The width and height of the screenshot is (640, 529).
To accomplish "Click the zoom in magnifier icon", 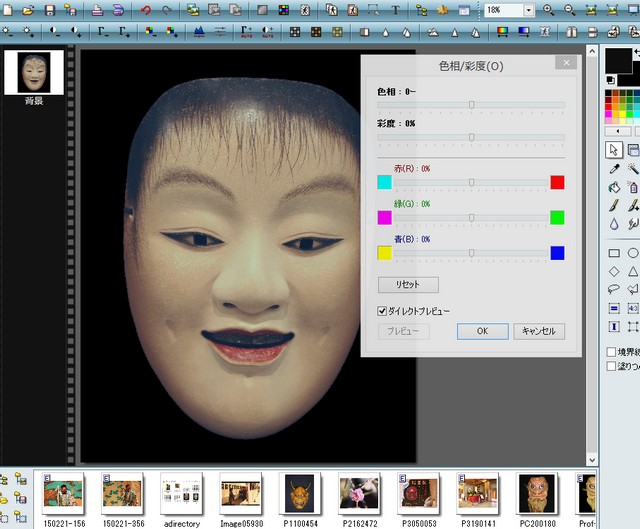I will tap(547, 10).
